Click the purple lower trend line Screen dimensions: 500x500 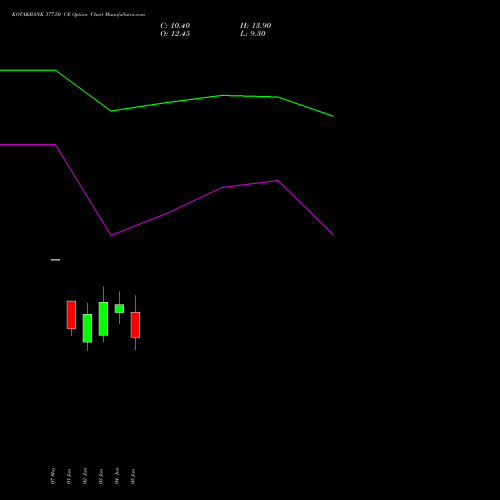pyautogui.click(x=167, y=213)
